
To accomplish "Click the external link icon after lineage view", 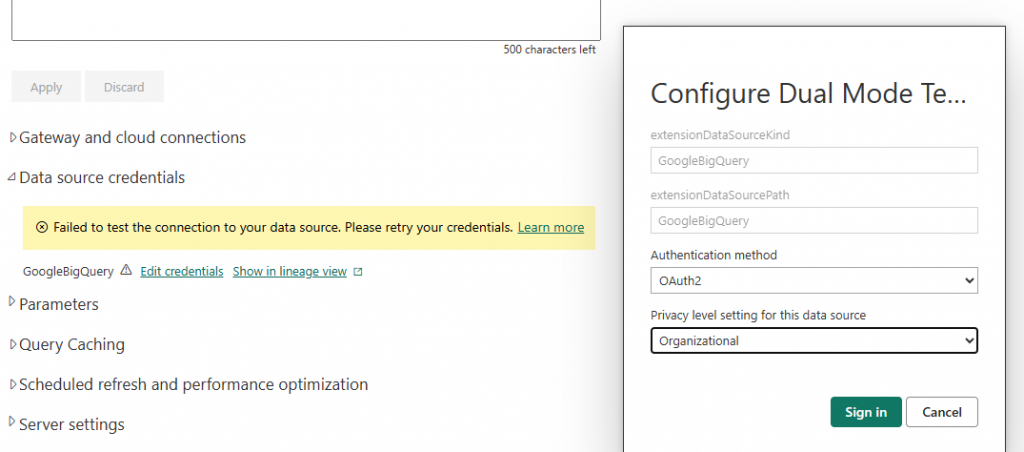I will (358, 272).
